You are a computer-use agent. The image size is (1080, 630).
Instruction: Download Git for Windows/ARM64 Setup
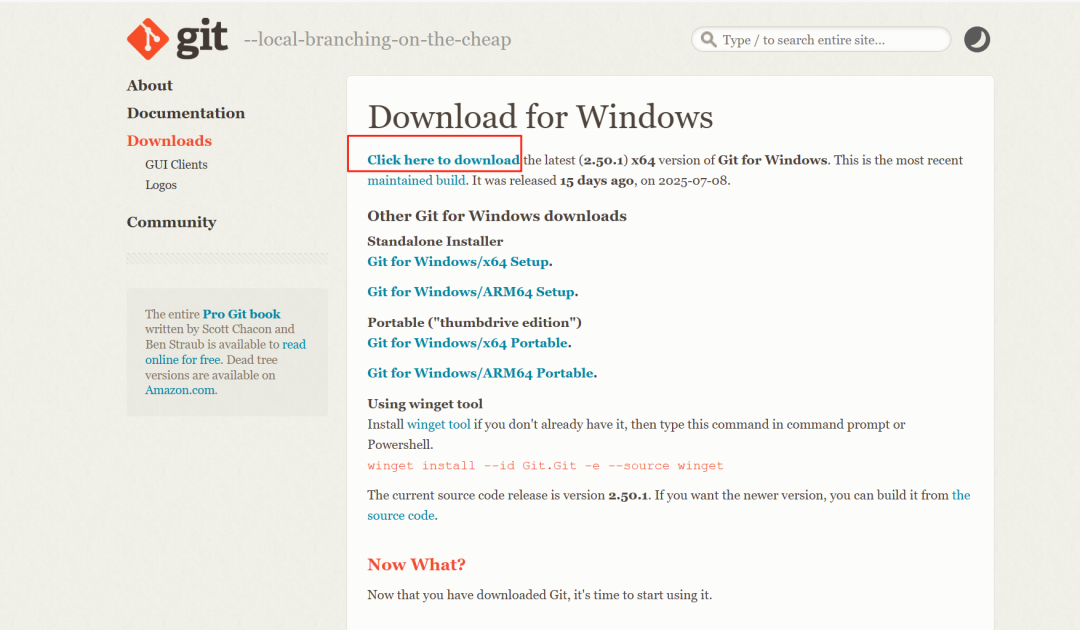click(x=471, y=292)
